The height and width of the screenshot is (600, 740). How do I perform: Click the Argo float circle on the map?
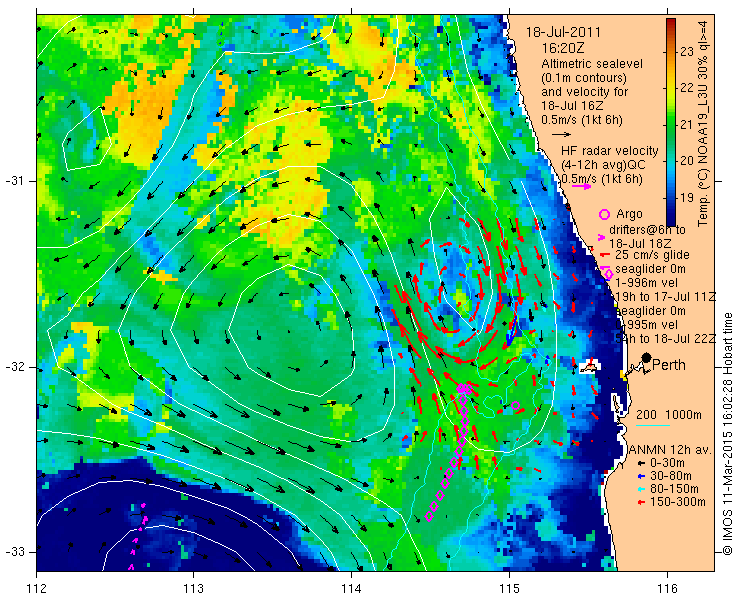(x=515, y=405)
